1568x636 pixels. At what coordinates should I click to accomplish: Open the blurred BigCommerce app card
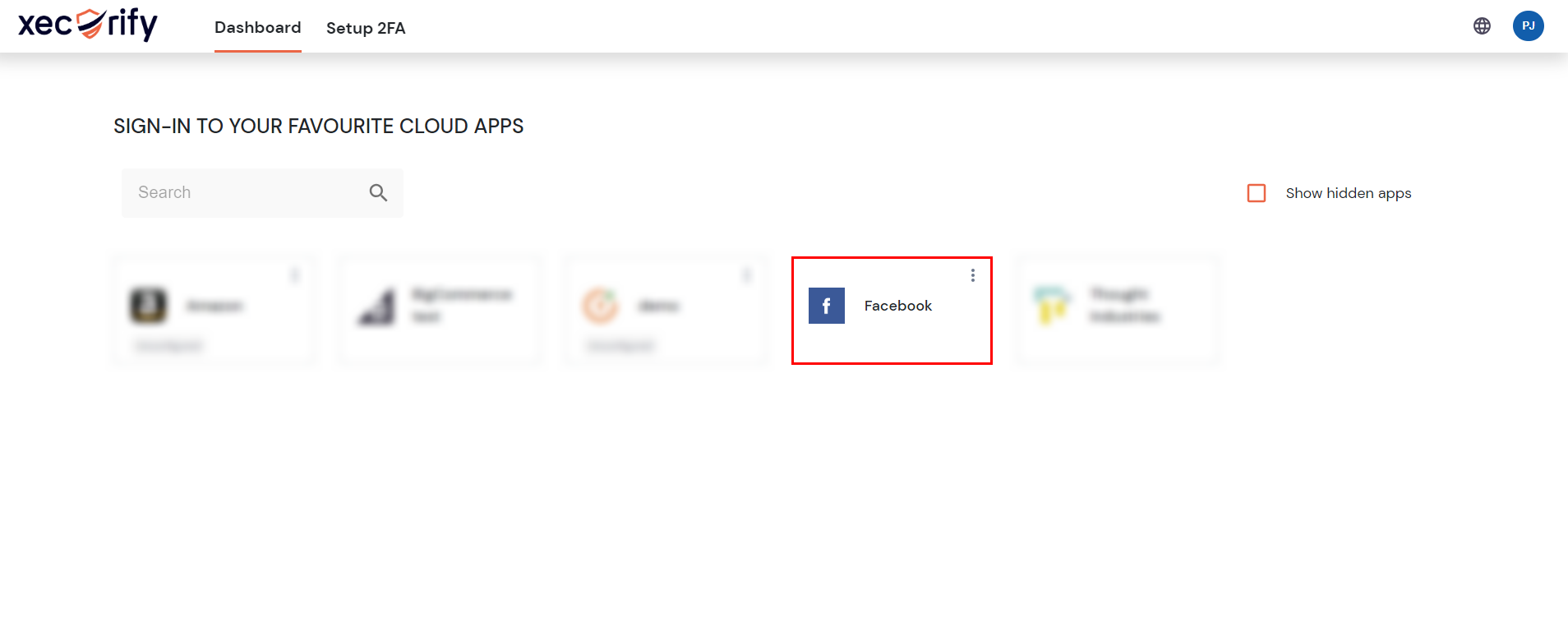coord(440,310)
